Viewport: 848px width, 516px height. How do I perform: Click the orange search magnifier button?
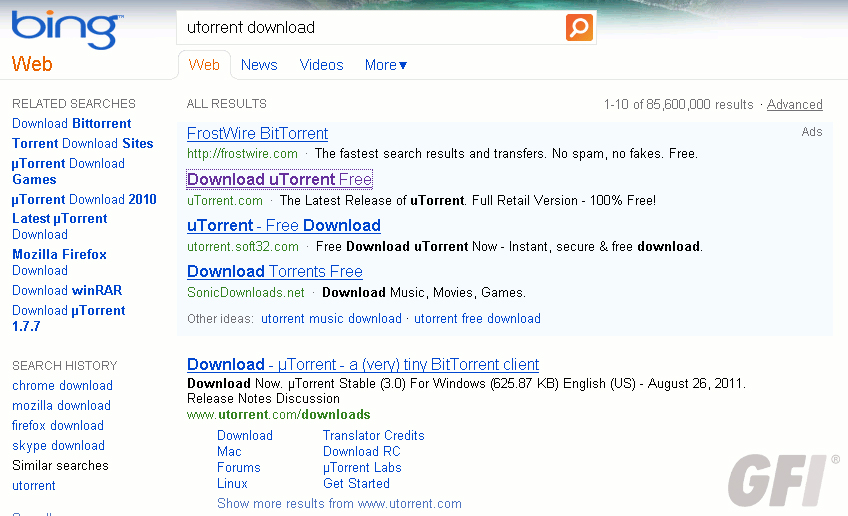click(579, 27)
